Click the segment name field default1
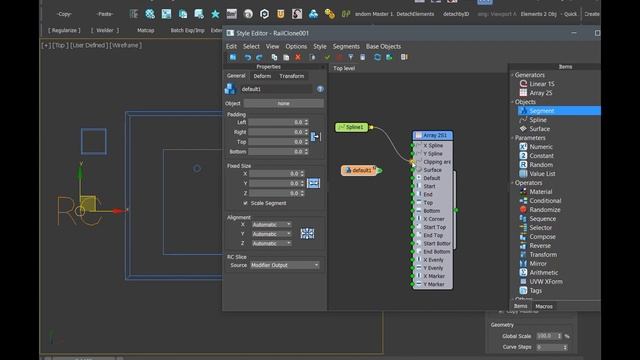This screenshot has height=360, width=640. 276,89
